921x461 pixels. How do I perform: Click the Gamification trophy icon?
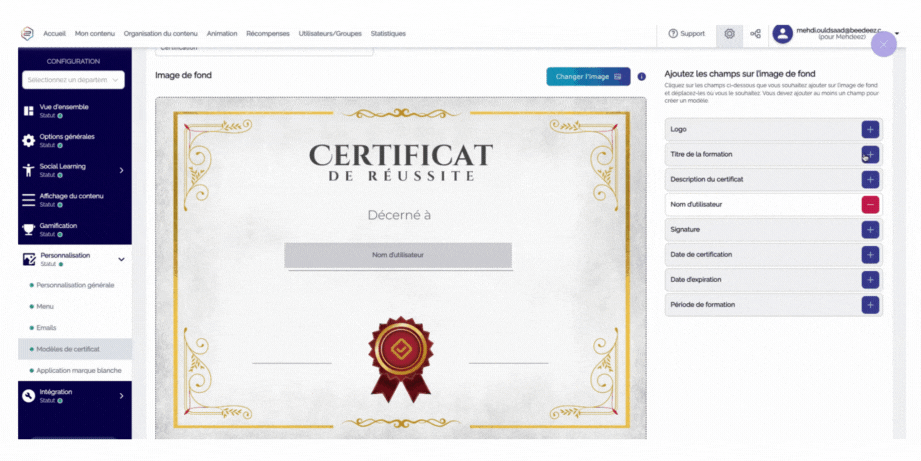click(x=29, y=229)
